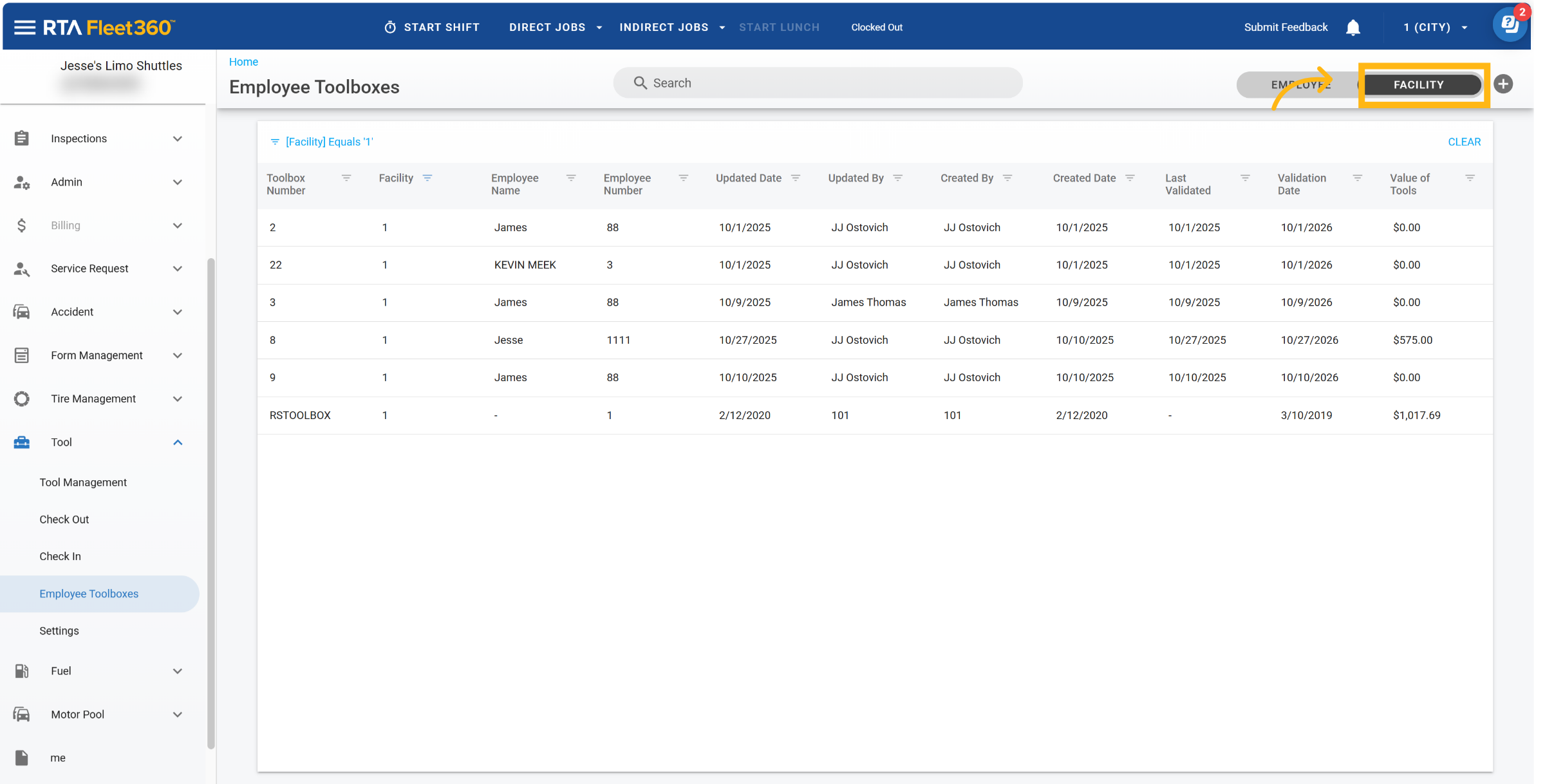
Task: Click the Updated By column filter icon
Action: [898, 178]
